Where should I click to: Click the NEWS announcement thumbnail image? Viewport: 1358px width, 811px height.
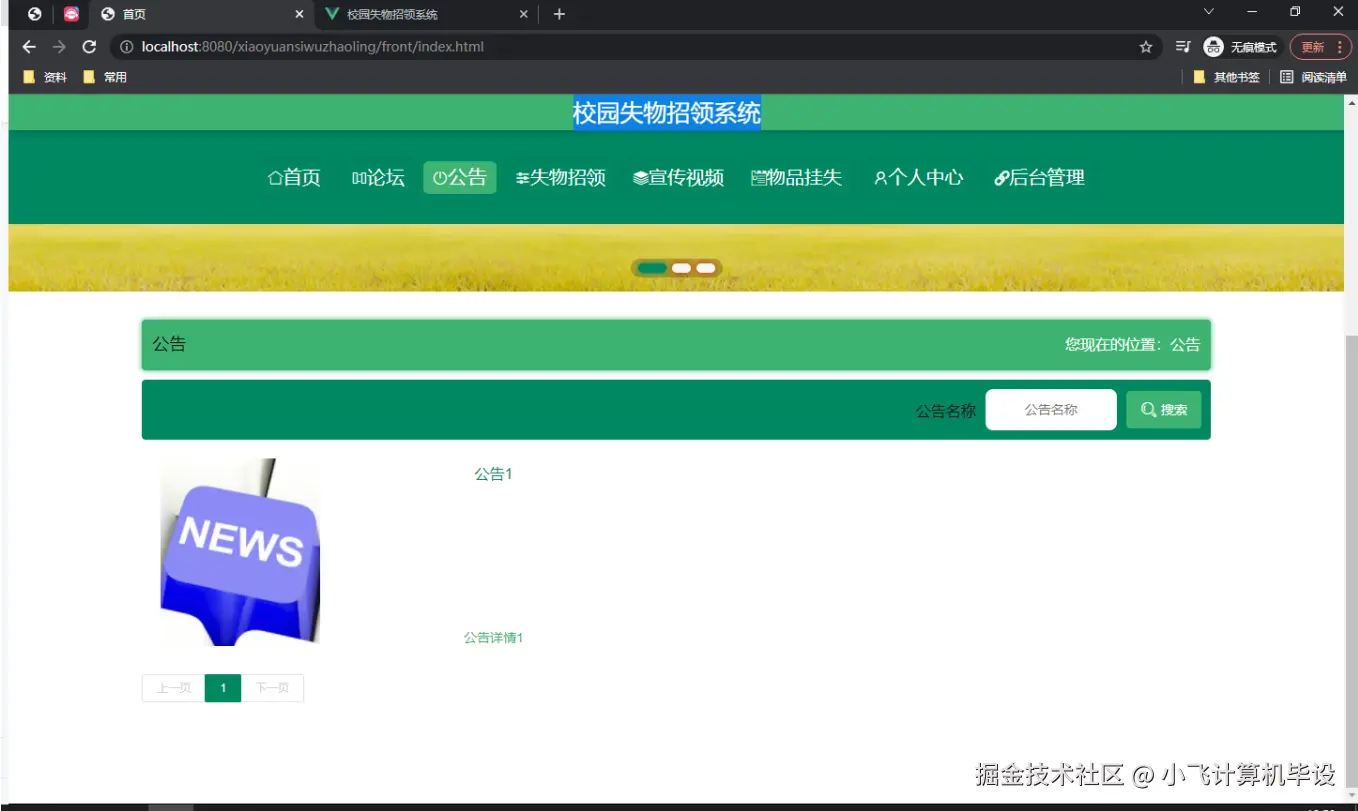pos(240,551)
